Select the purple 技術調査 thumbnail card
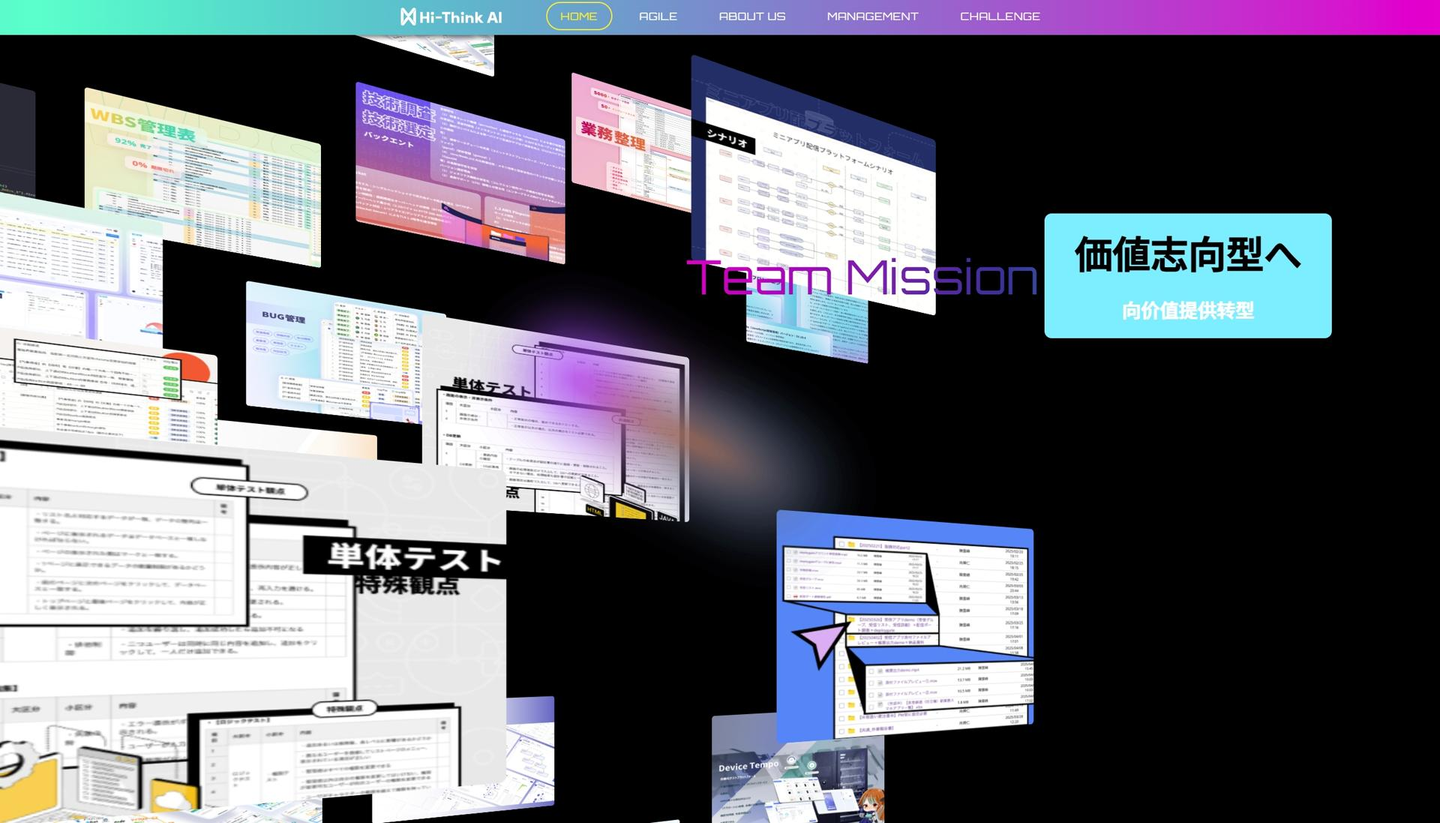This screenshot has height=823, width=1440. pyautogui.click(x=460, y=173)
